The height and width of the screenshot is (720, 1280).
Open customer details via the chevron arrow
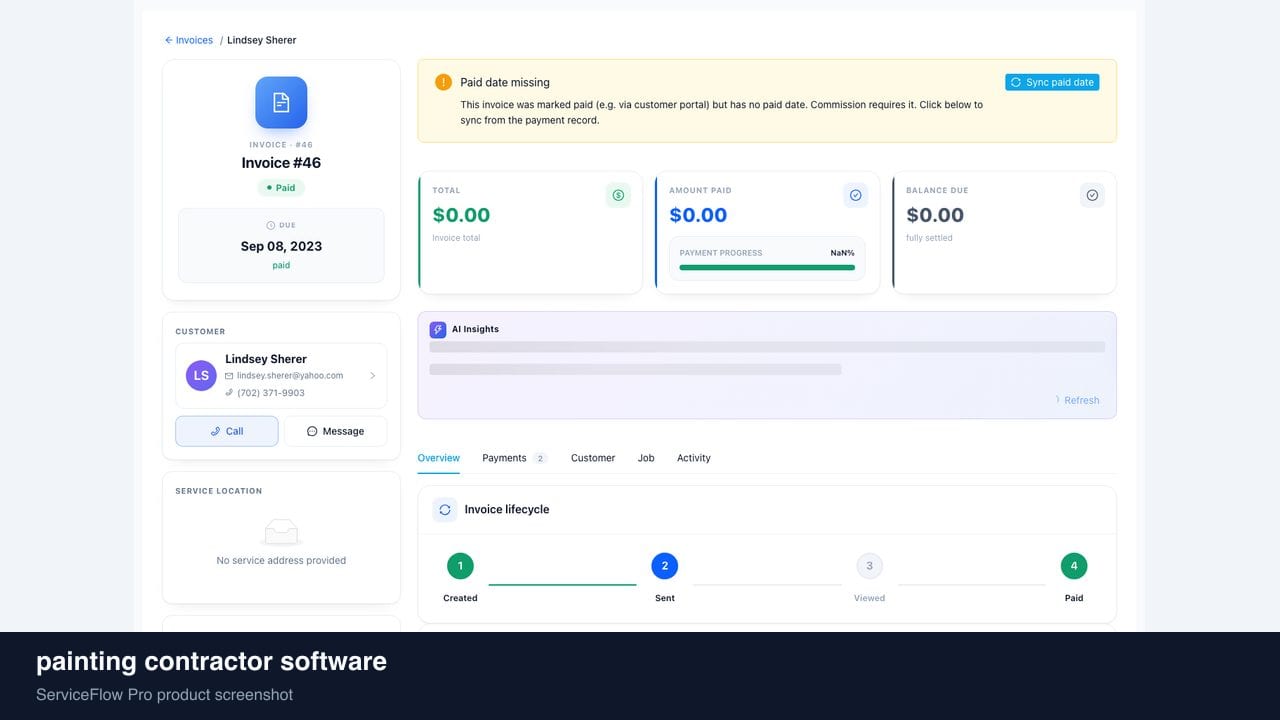372,376
